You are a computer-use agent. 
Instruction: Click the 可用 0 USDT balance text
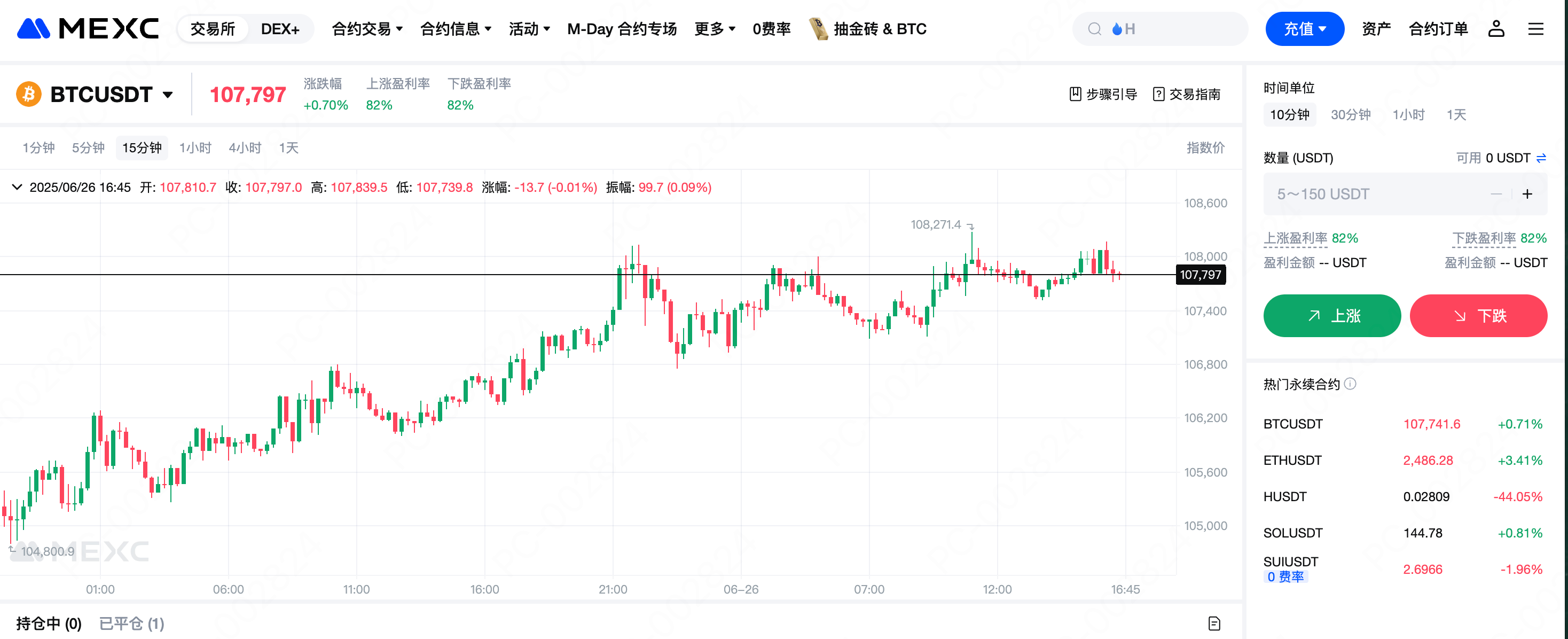click(x=1493, y=158)
